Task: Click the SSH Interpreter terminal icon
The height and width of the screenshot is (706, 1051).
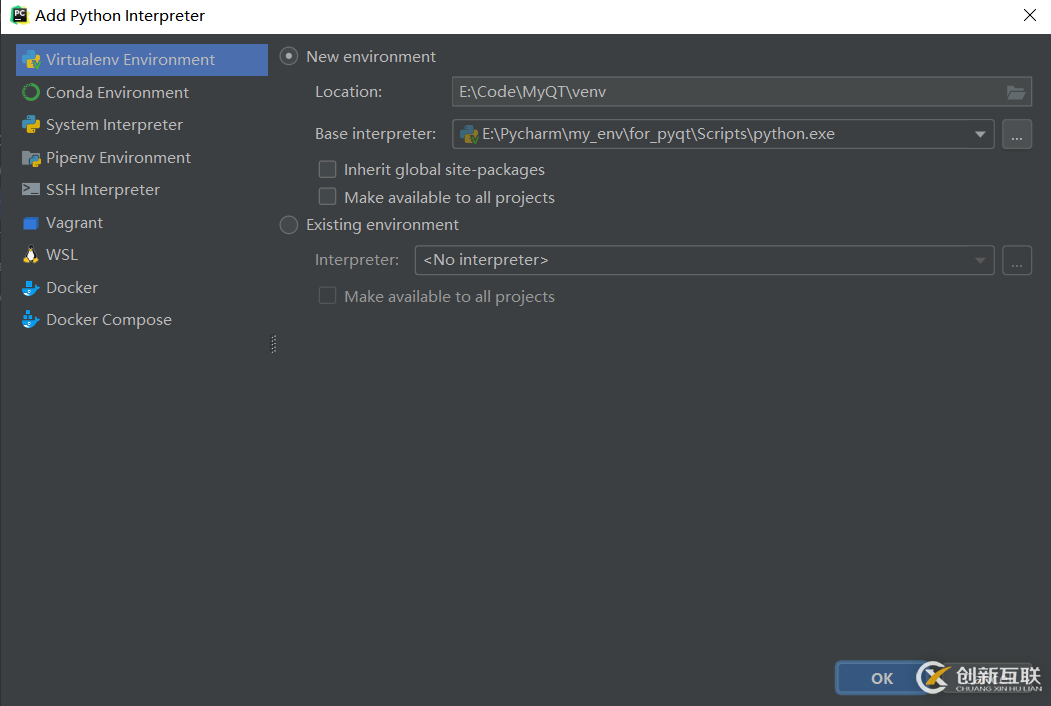Action: [x=31, y=190]
